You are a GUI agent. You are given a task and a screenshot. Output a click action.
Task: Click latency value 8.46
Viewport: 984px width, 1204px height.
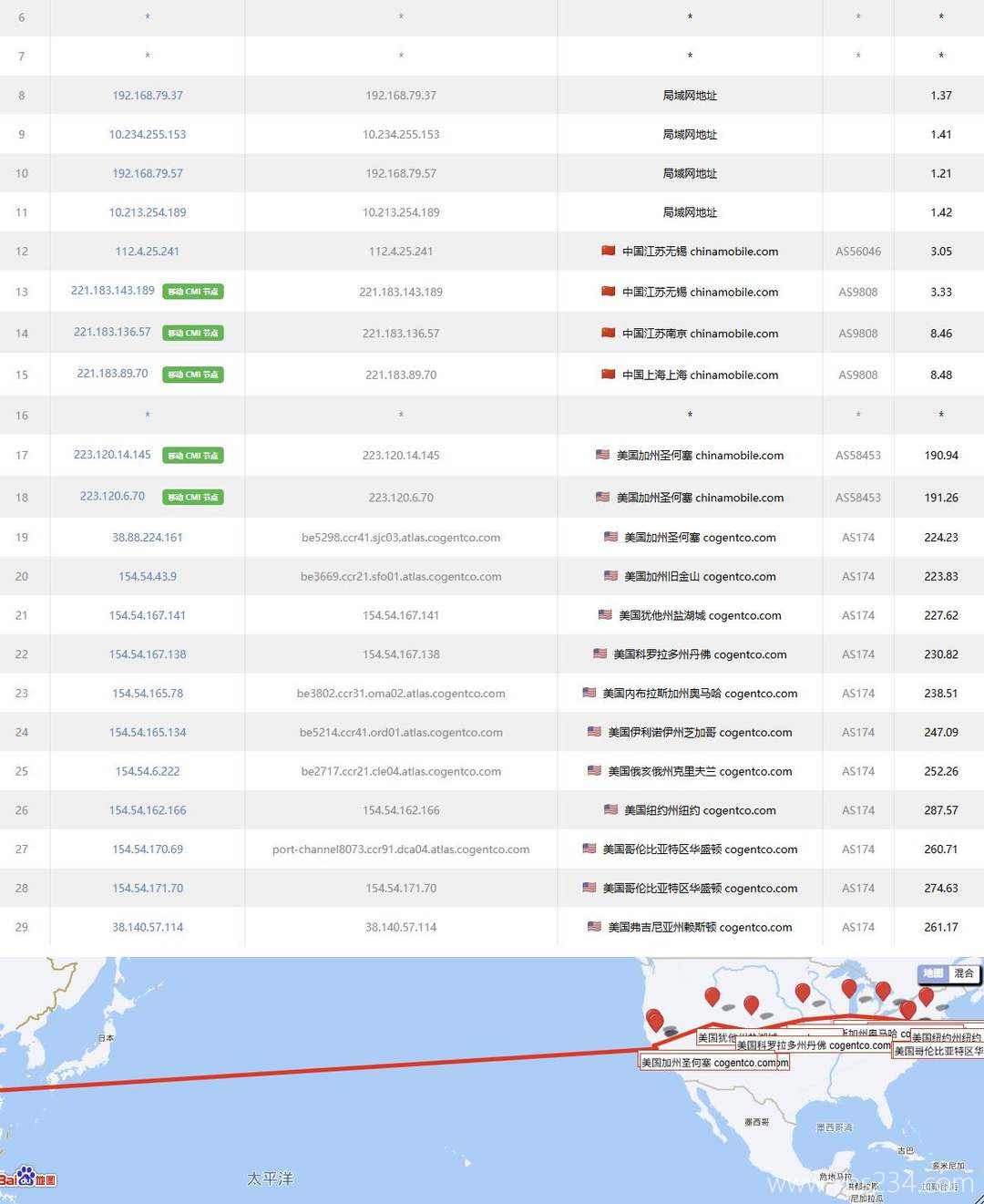point(941,333)
